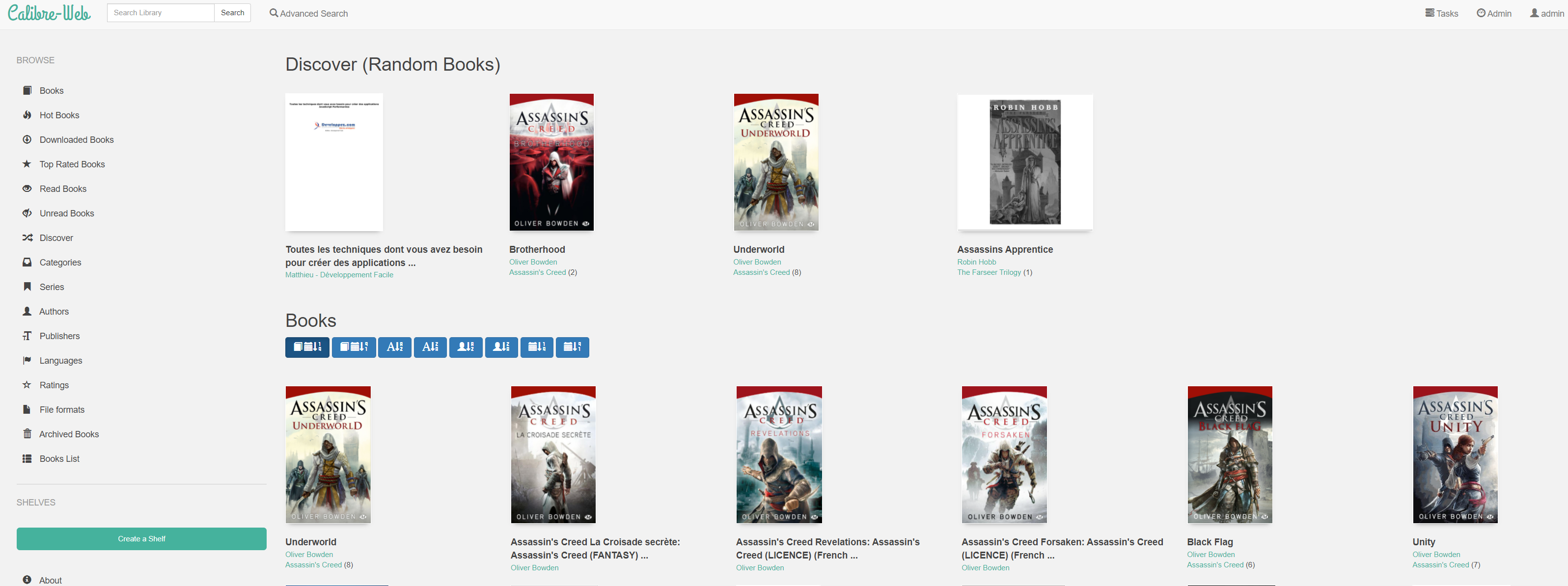The height and width of the screenshot is (586, 1568).
Task: Open Publishers via the text-size icon
Action: [x=27, y=336]
